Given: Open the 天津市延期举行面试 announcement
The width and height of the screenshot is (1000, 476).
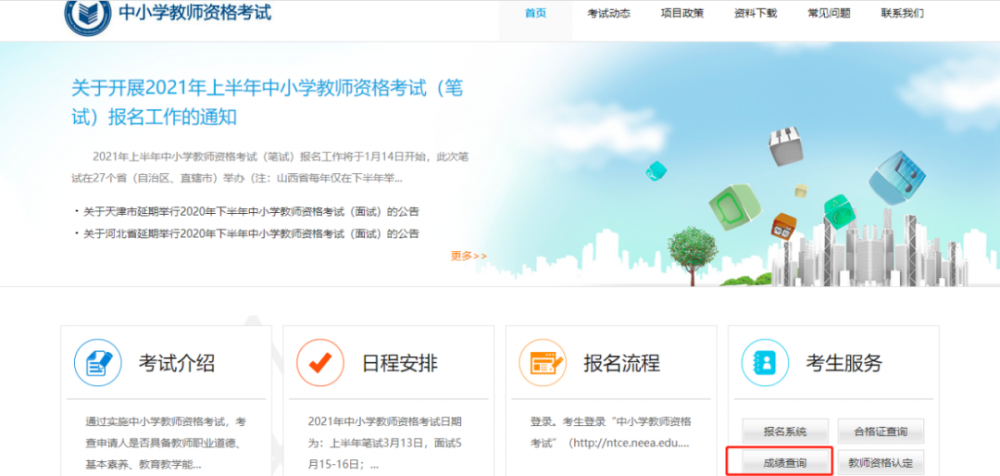Looking at the screenshot, I should click(251, 211).
